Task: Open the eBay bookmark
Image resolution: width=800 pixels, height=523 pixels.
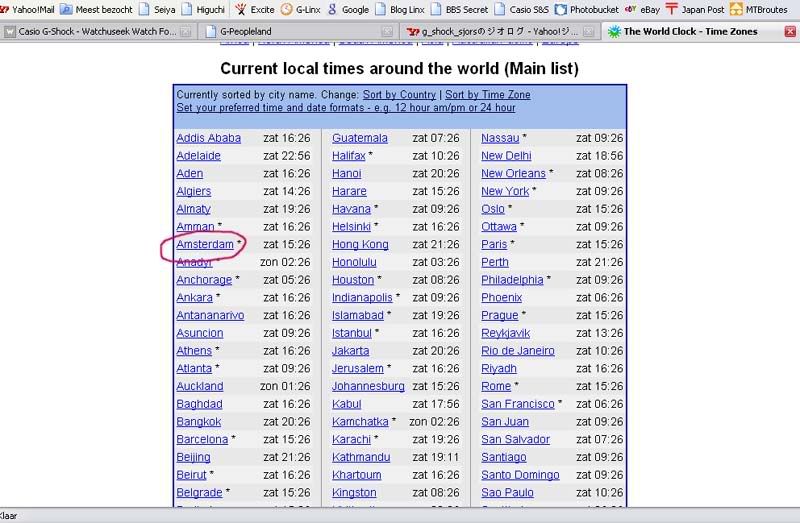Action: [642, 9]
